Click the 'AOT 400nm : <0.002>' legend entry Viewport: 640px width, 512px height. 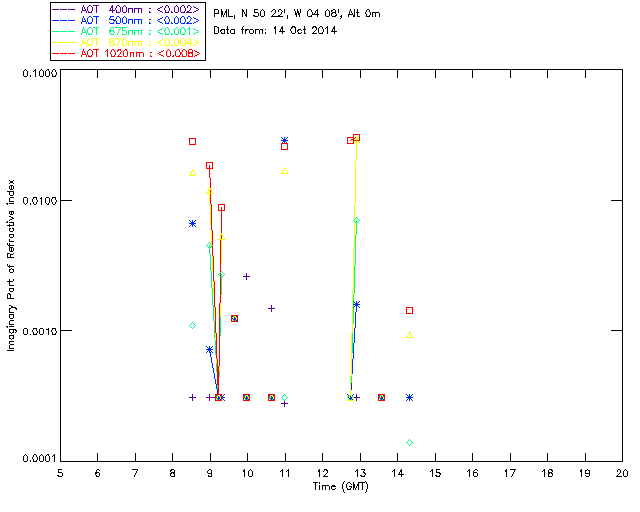pos(127,9)
